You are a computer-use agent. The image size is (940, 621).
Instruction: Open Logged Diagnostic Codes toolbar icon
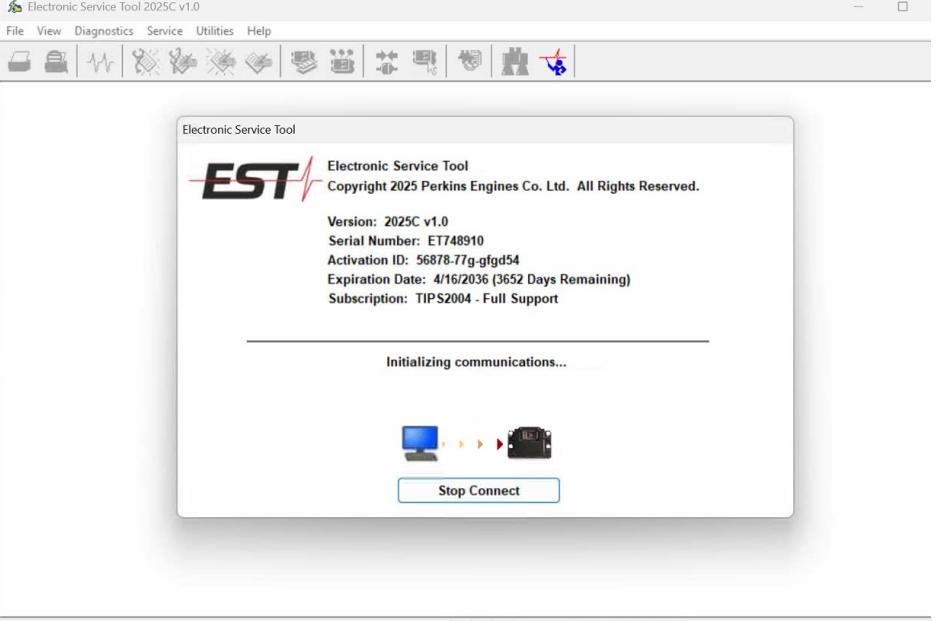click(183, 62)
